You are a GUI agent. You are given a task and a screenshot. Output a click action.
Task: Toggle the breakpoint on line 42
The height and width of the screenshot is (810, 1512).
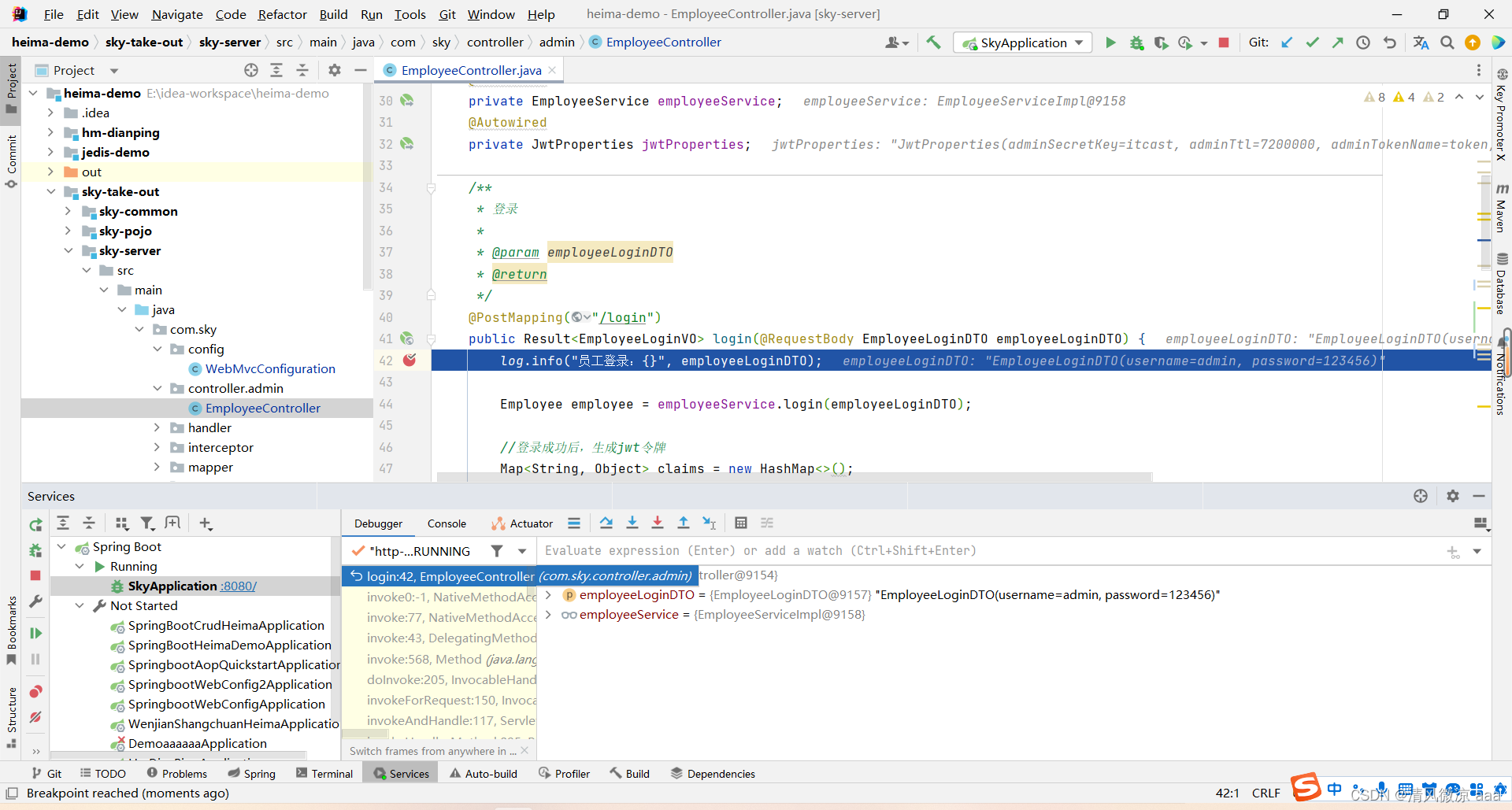[x=409, y=360]
